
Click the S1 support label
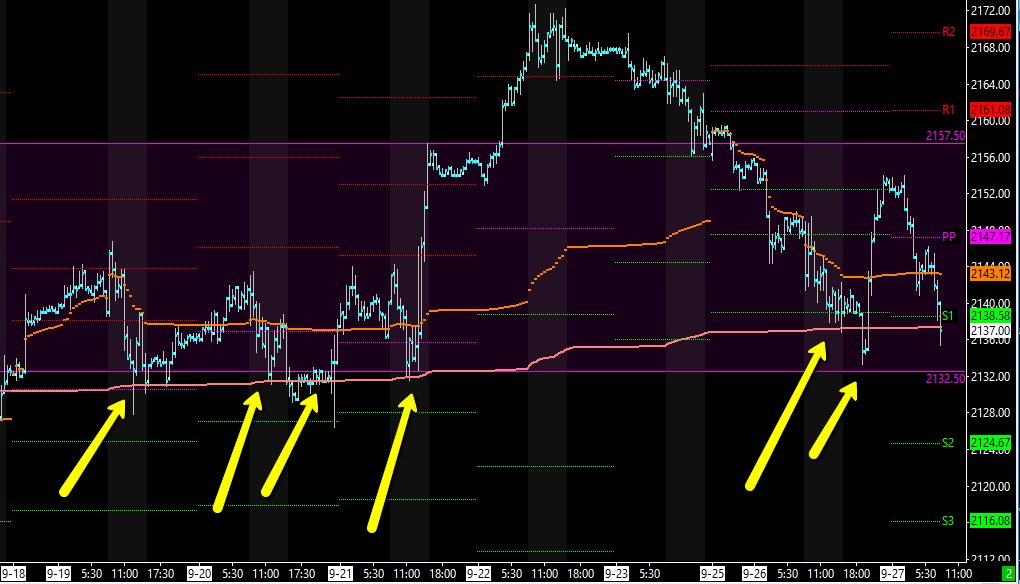click(948, 315)
